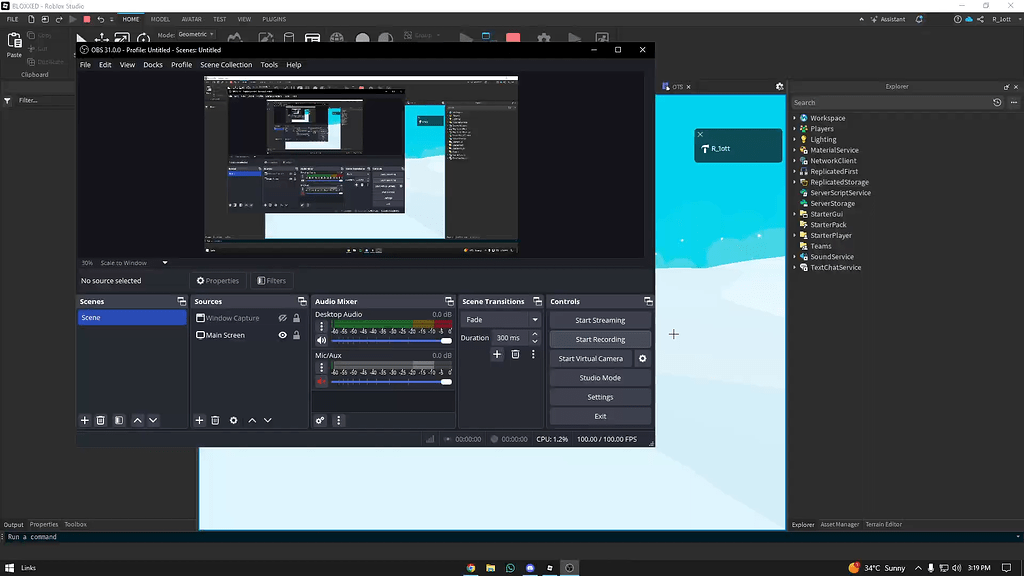This screenshot has width=1024, height=576.
Task: Undock the Scene Transitions panel
Action: 537,301
